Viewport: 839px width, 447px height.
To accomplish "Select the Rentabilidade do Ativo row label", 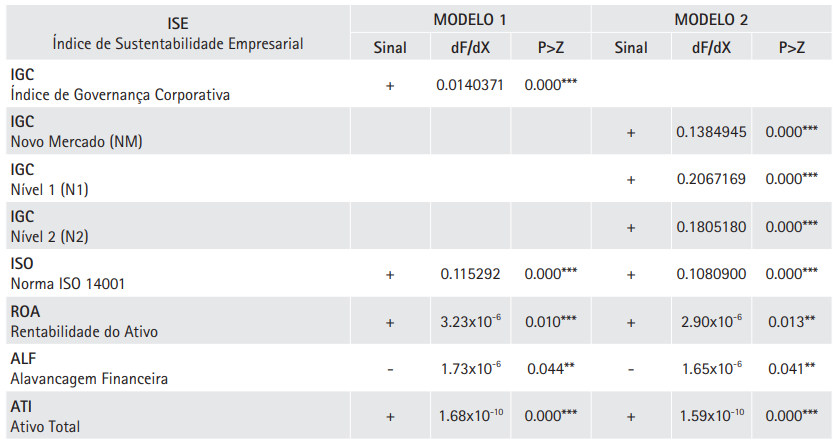I will (x=84, y=331).
